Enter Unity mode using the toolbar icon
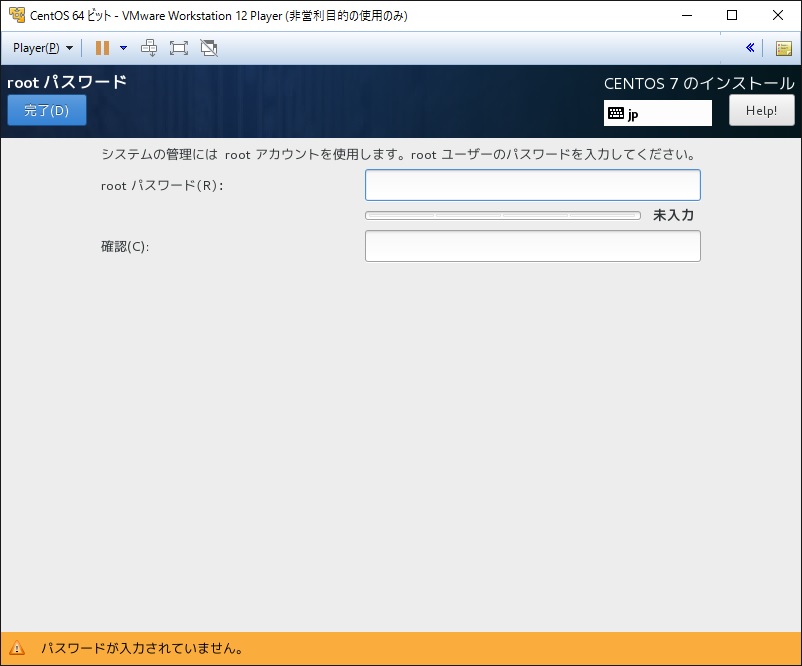The height and width of the screenshot is (666, 802). 208,47
